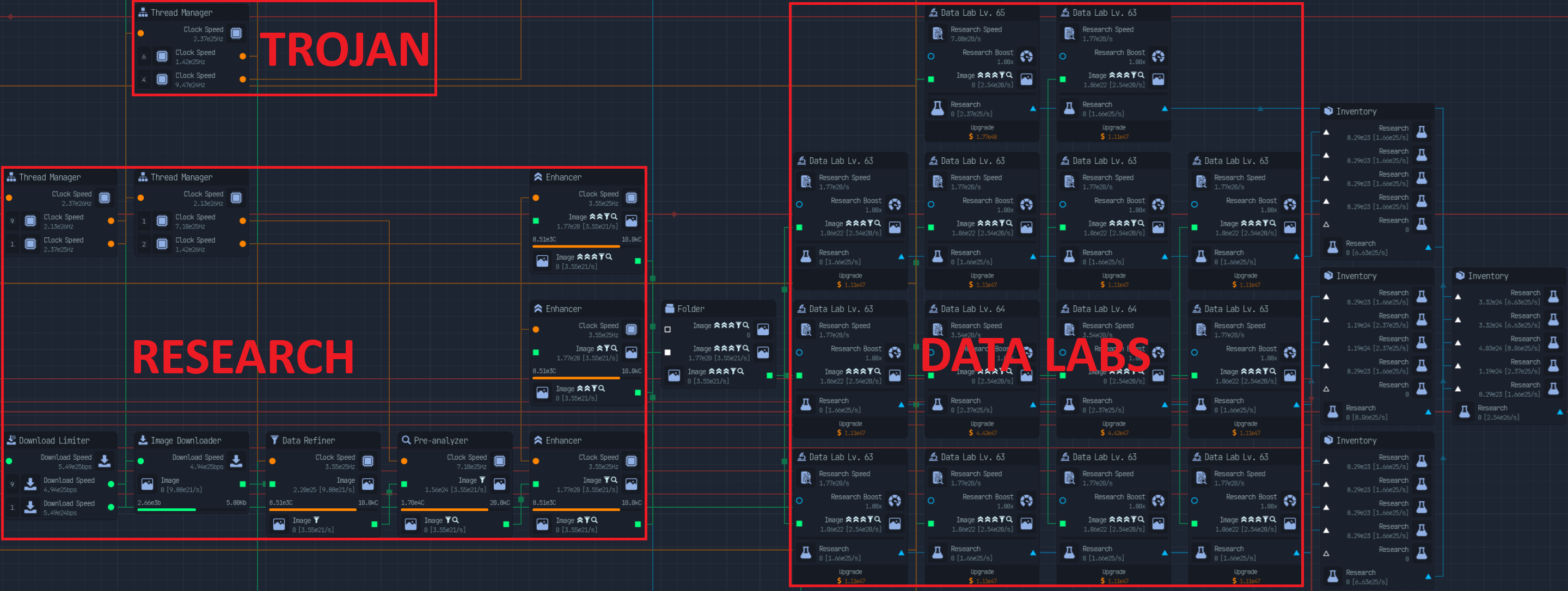
Task: Click Research Boost icon in Data Lab Lv. 65
Action: [x=1026, y=57]
